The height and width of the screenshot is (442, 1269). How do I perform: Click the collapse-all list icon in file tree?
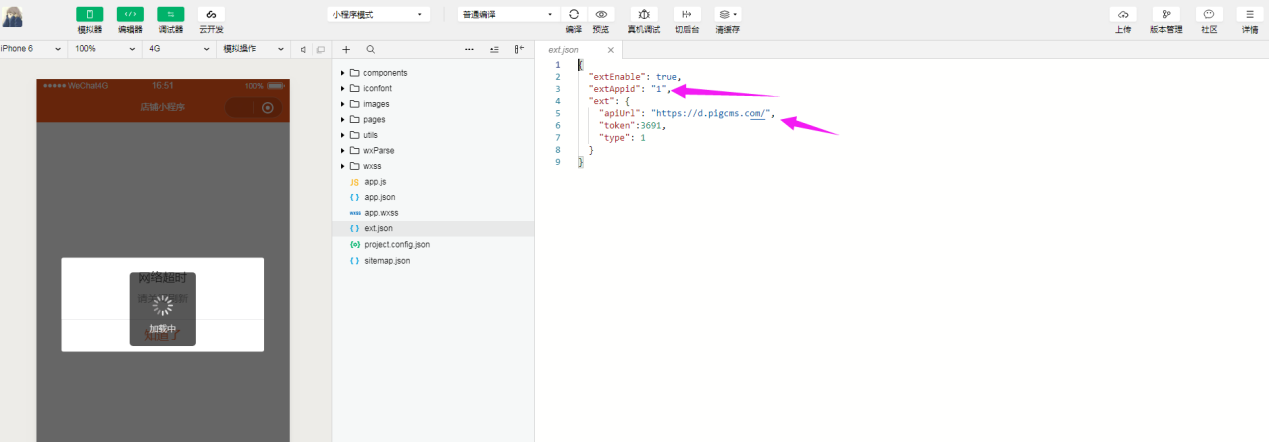point(494,49)
